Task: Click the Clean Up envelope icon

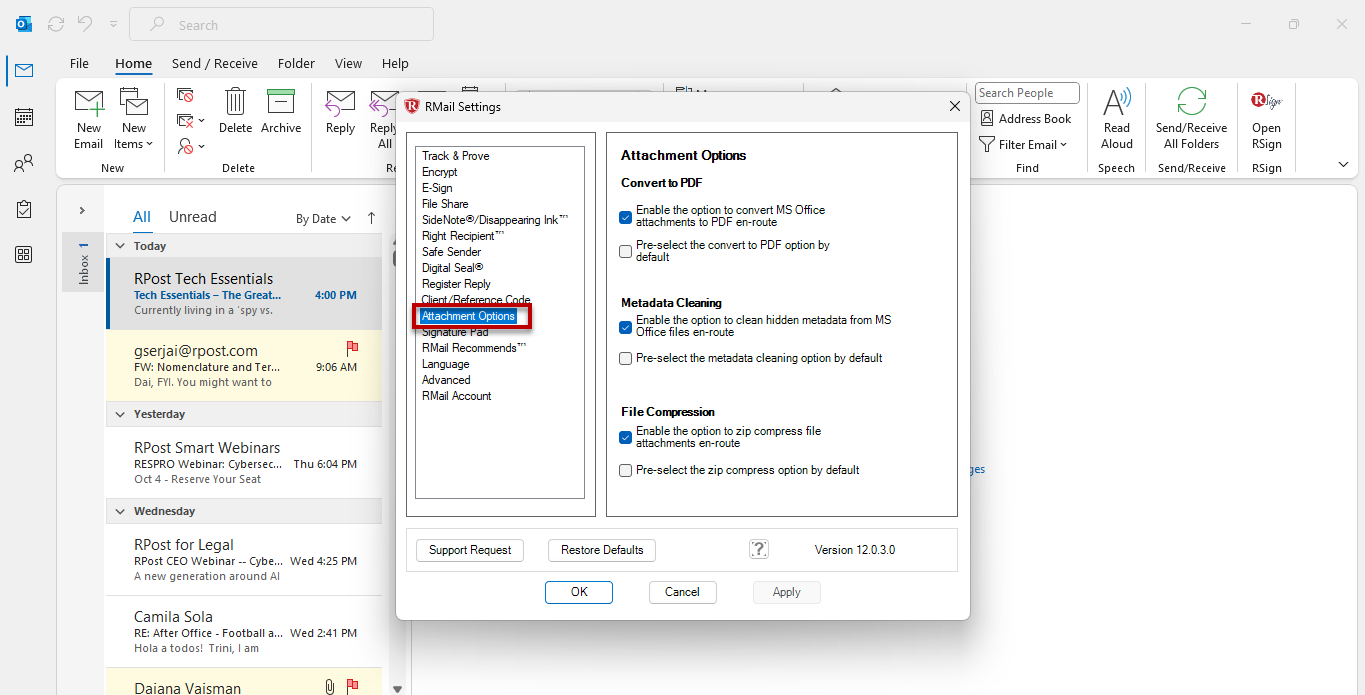Action: [185, 121]
